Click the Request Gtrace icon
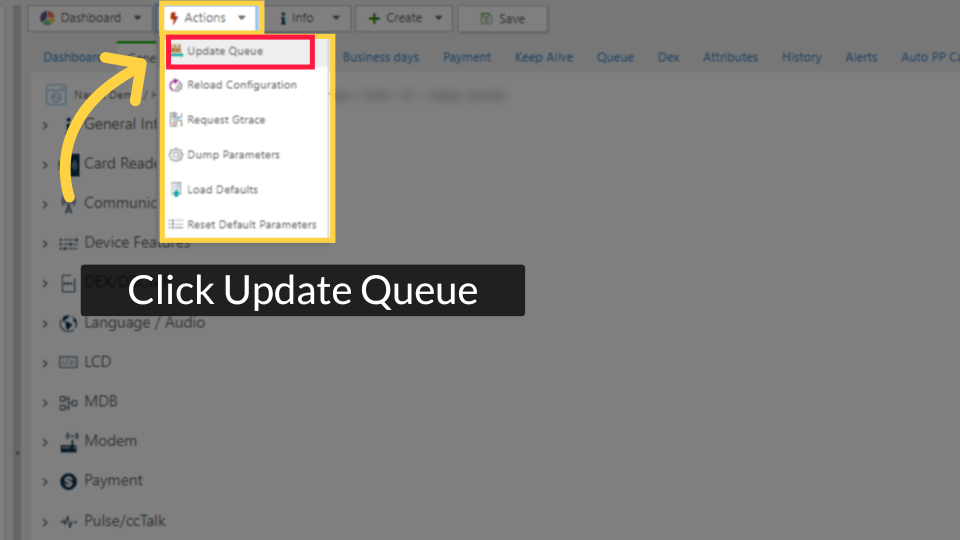The width and height of the screenshot is (960, 540). (176, 120)
